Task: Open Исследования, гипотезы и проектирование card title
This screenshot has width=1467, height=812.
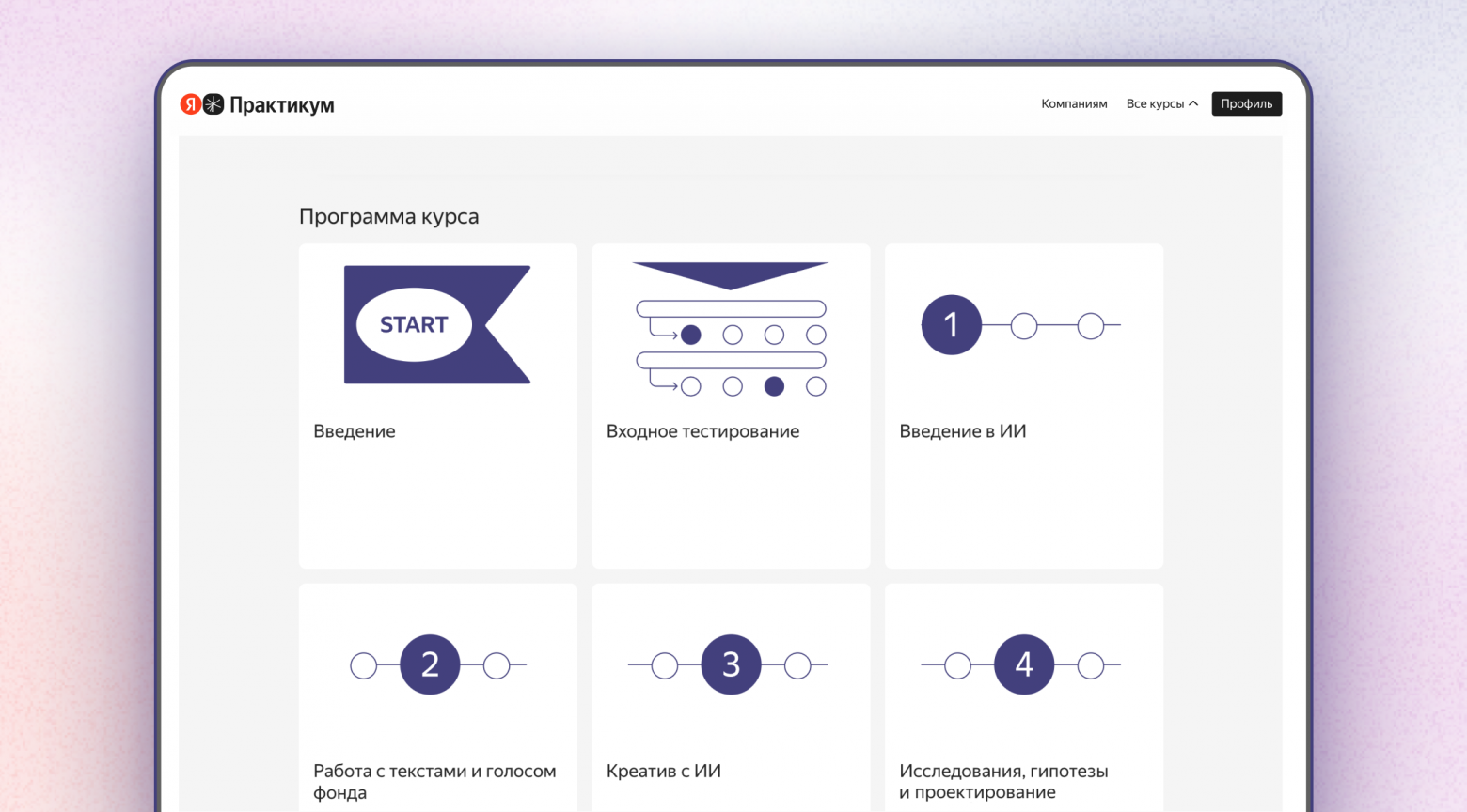Action: point(1003,782)
